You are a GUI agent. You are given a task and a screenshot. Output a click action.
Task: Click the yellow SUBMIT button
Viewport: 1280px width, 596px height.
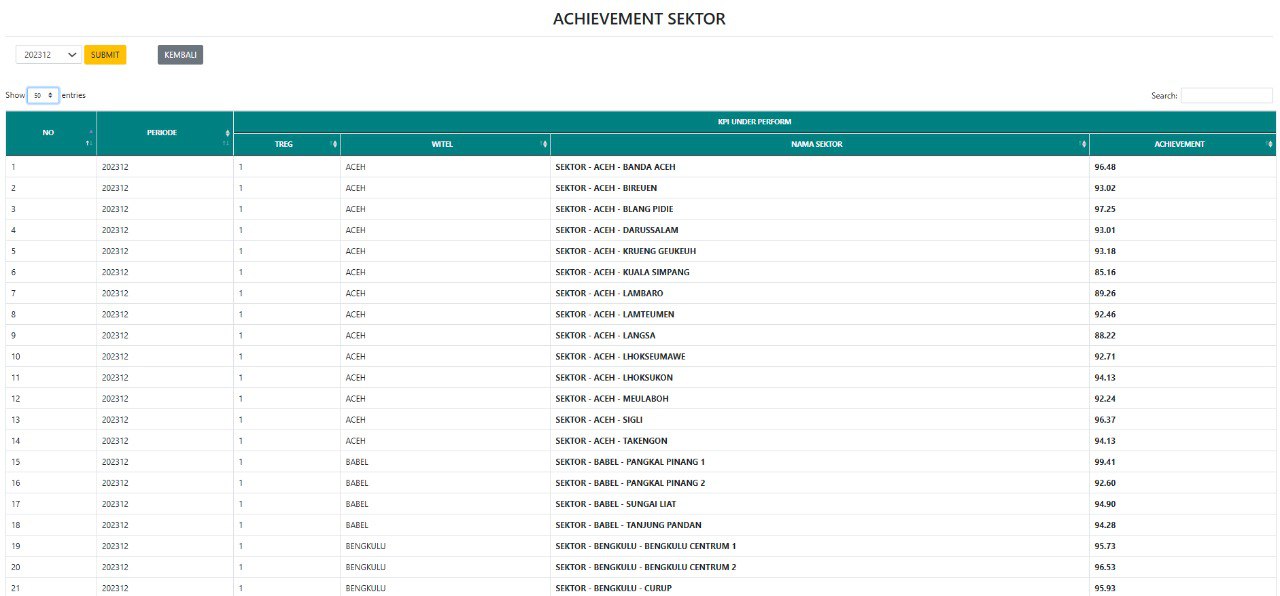click(x=105, y=55)
